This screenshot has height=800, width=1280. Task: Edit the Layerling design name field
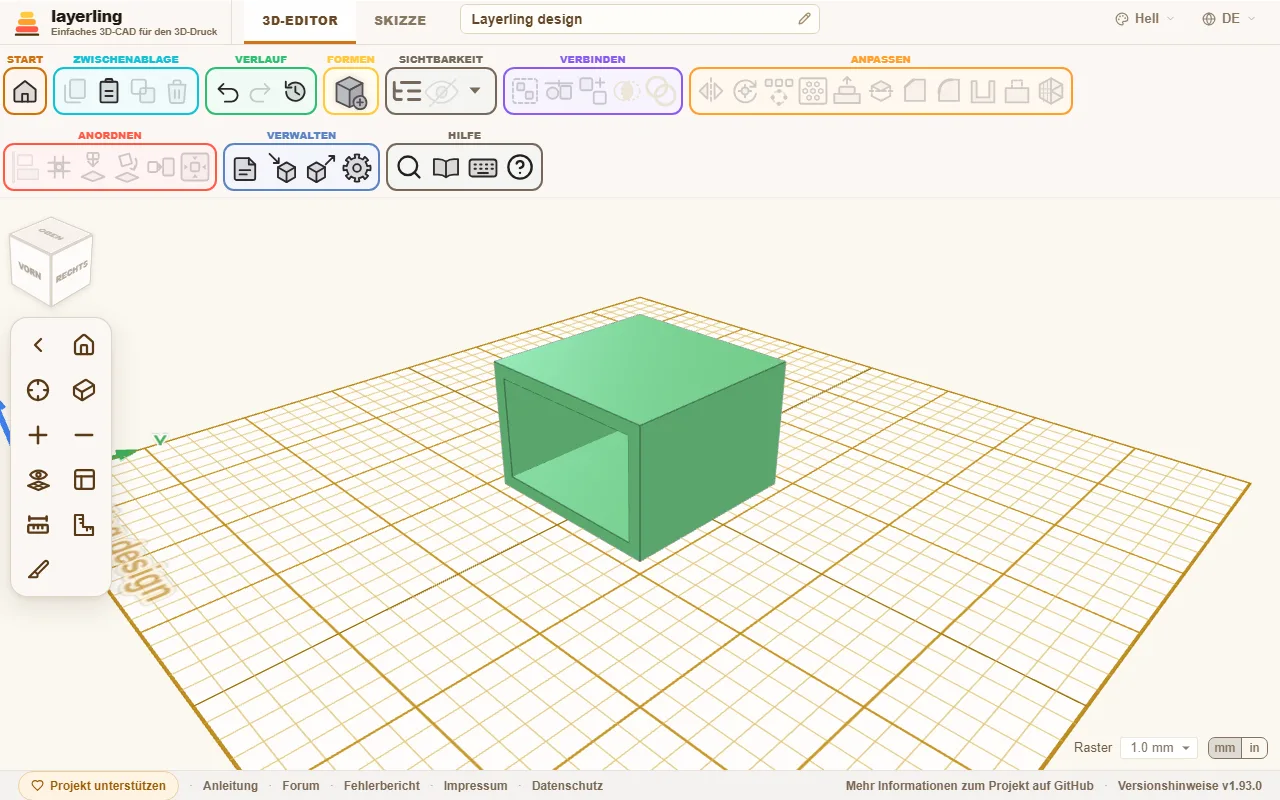coord(640,19)
